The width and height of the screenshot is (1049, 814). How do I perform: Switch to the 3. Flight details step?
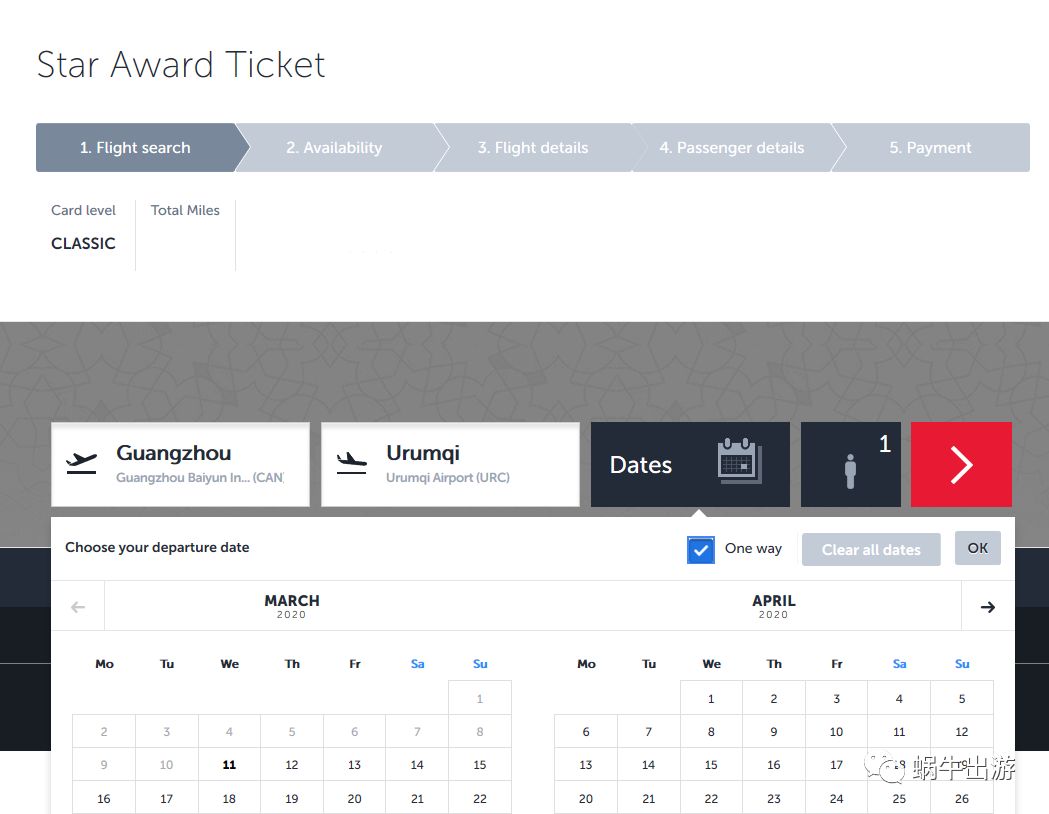pos(532,148)
